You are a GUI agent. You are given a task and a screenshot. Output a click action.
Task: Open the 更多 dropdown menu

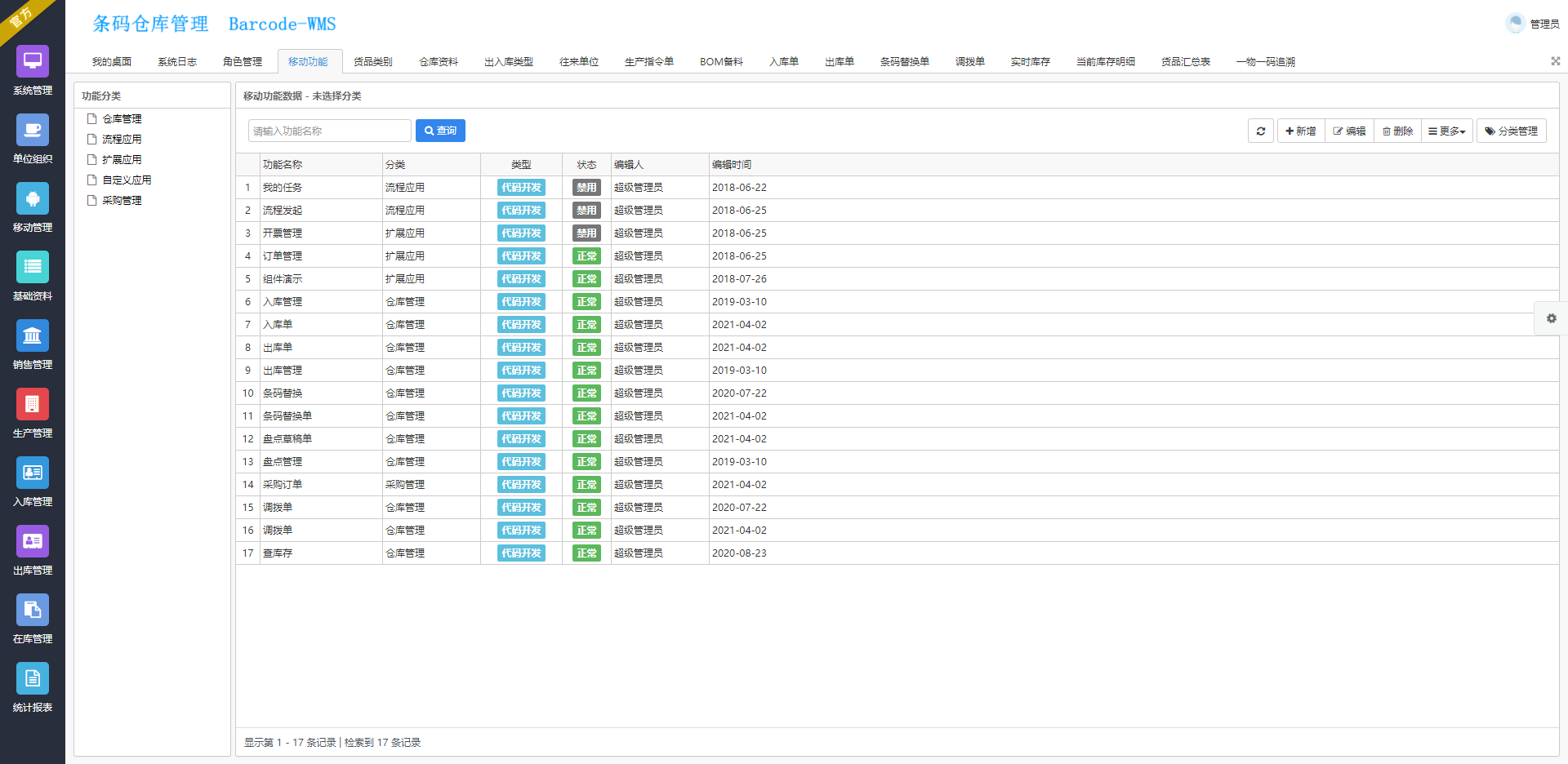coord(1446,131)
